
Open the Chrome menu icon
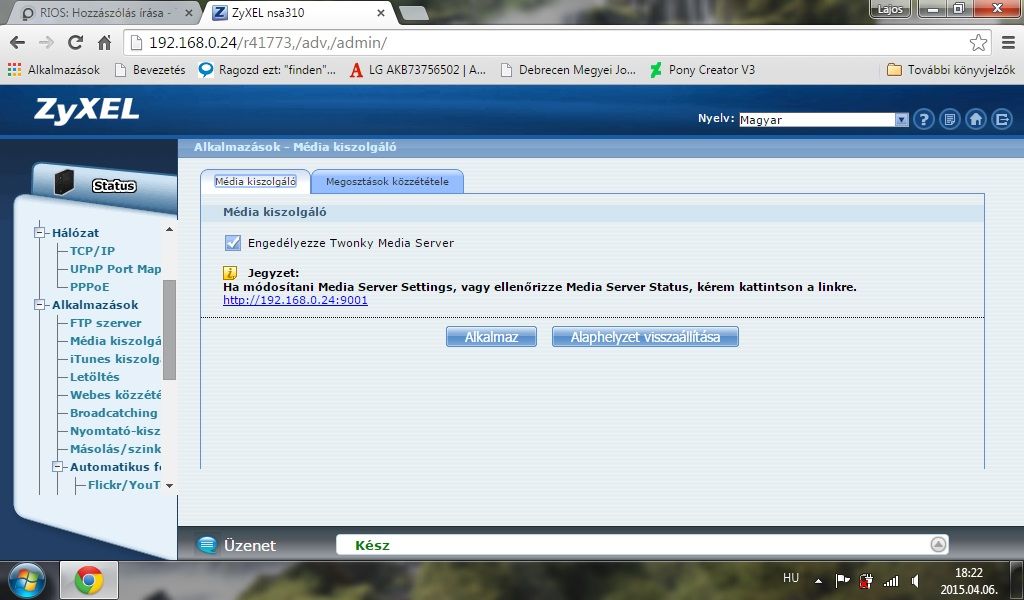[1008, 42]
